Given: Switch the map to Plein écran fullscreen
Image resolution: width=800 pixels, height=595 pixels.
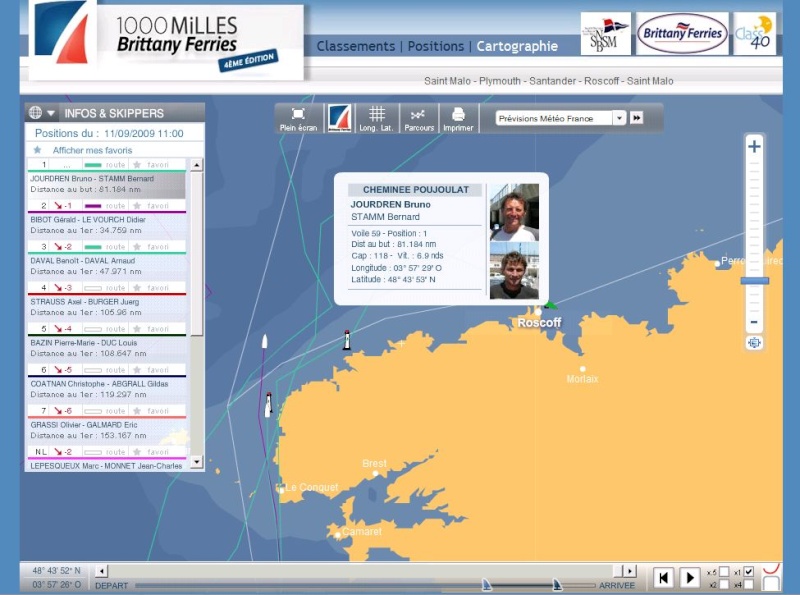Looking at the screenshot, I should [x=298, y=118].
